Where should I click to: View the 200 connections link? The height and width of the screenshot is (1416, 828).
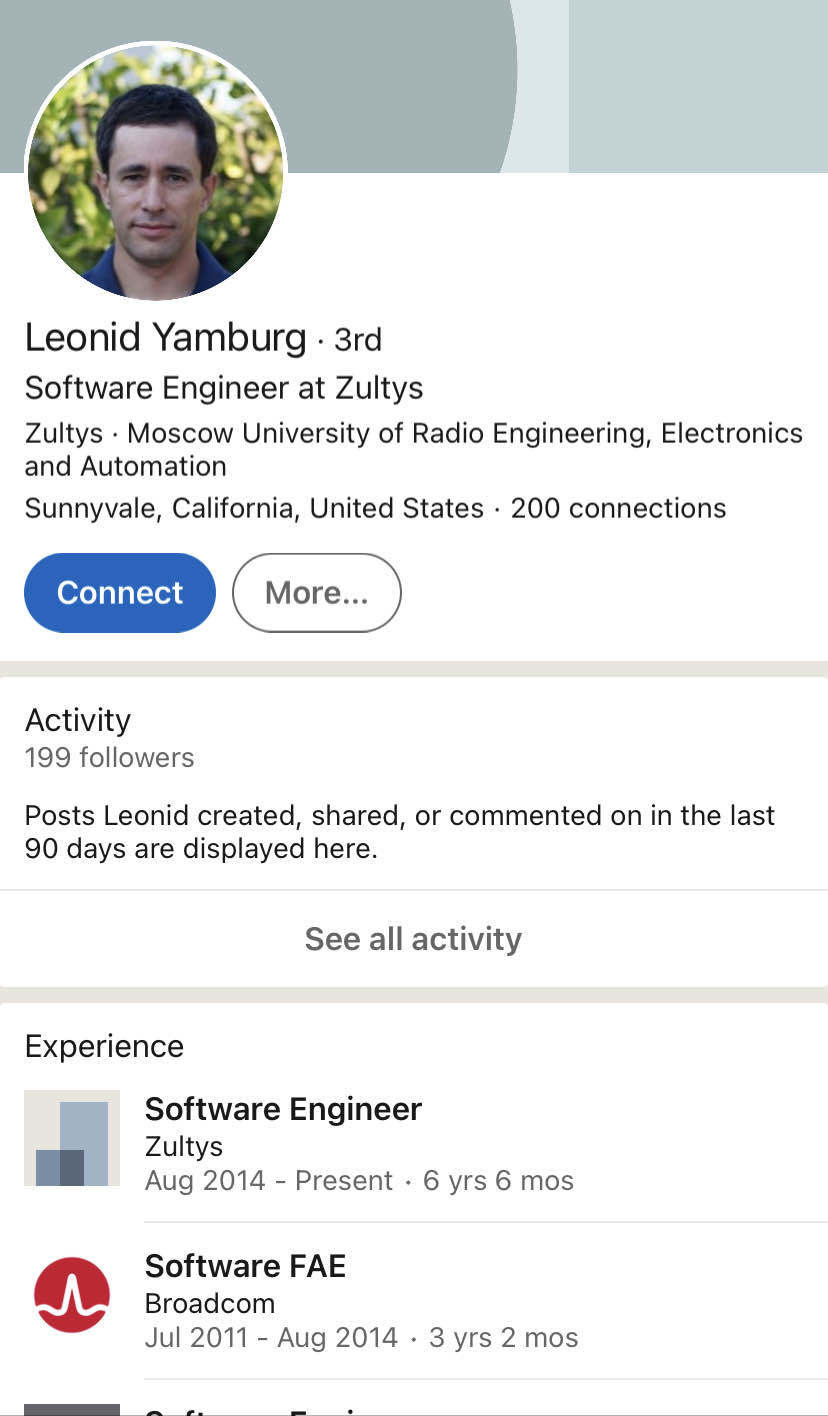point(618,508)
